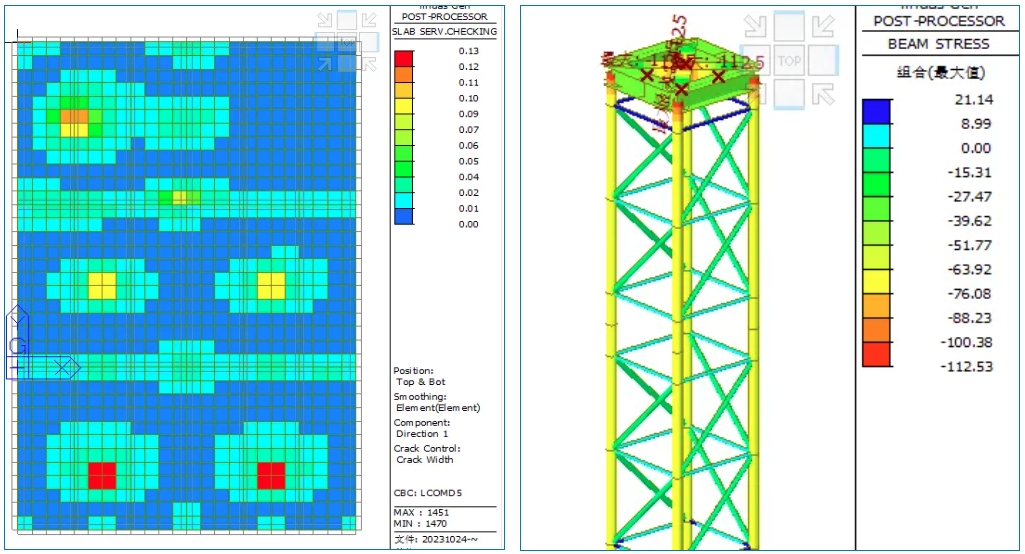Click the BEAM STRESS legend title

click(938, 44)
